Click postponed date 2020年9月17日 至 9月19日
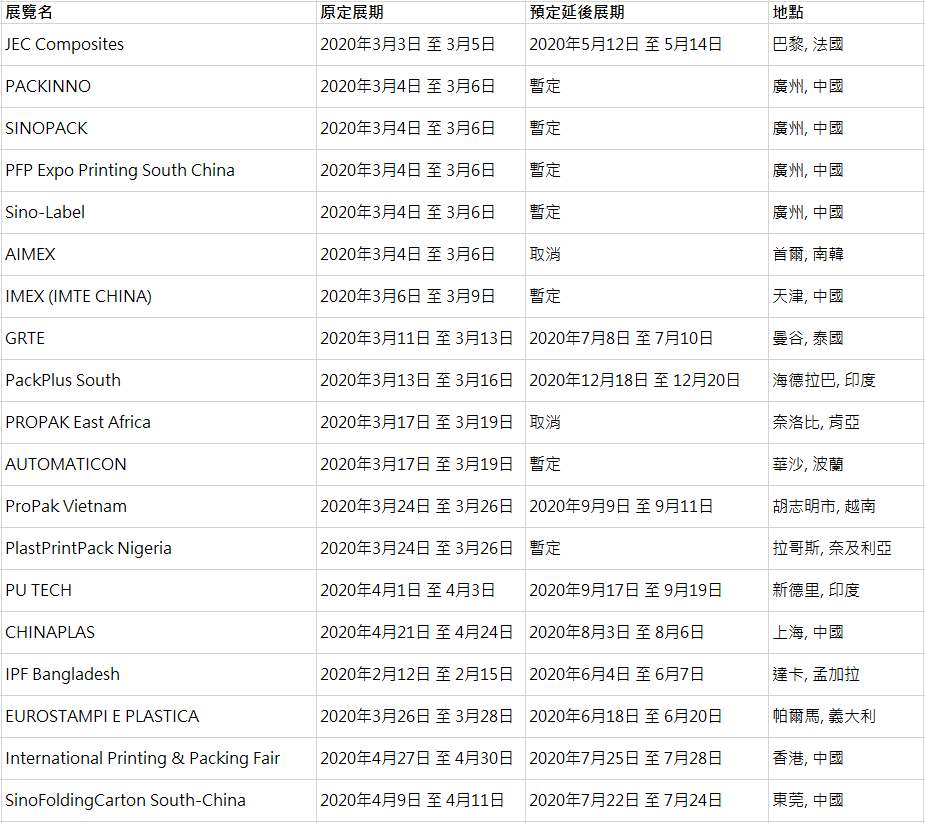925x823 pixels. pos(626,590)
